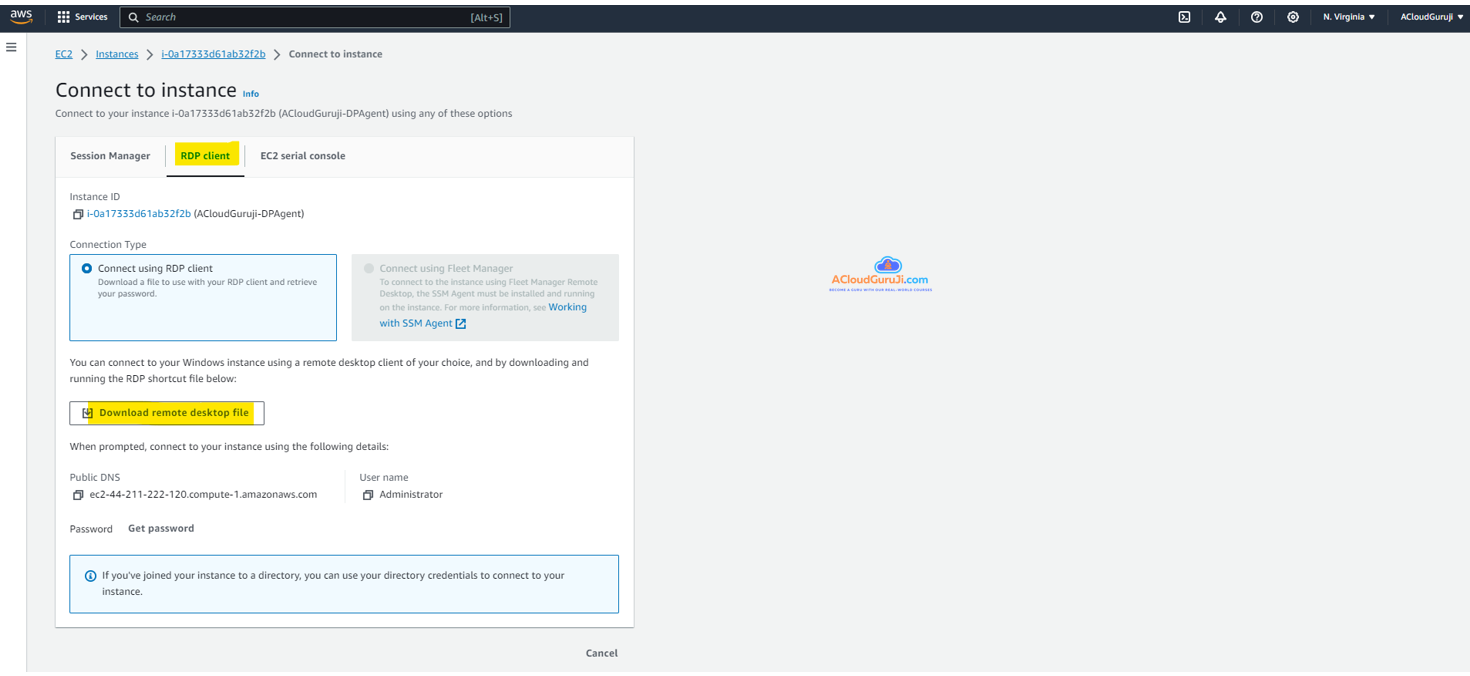Switch to the Session Manager tab

[x=110, y=156]
